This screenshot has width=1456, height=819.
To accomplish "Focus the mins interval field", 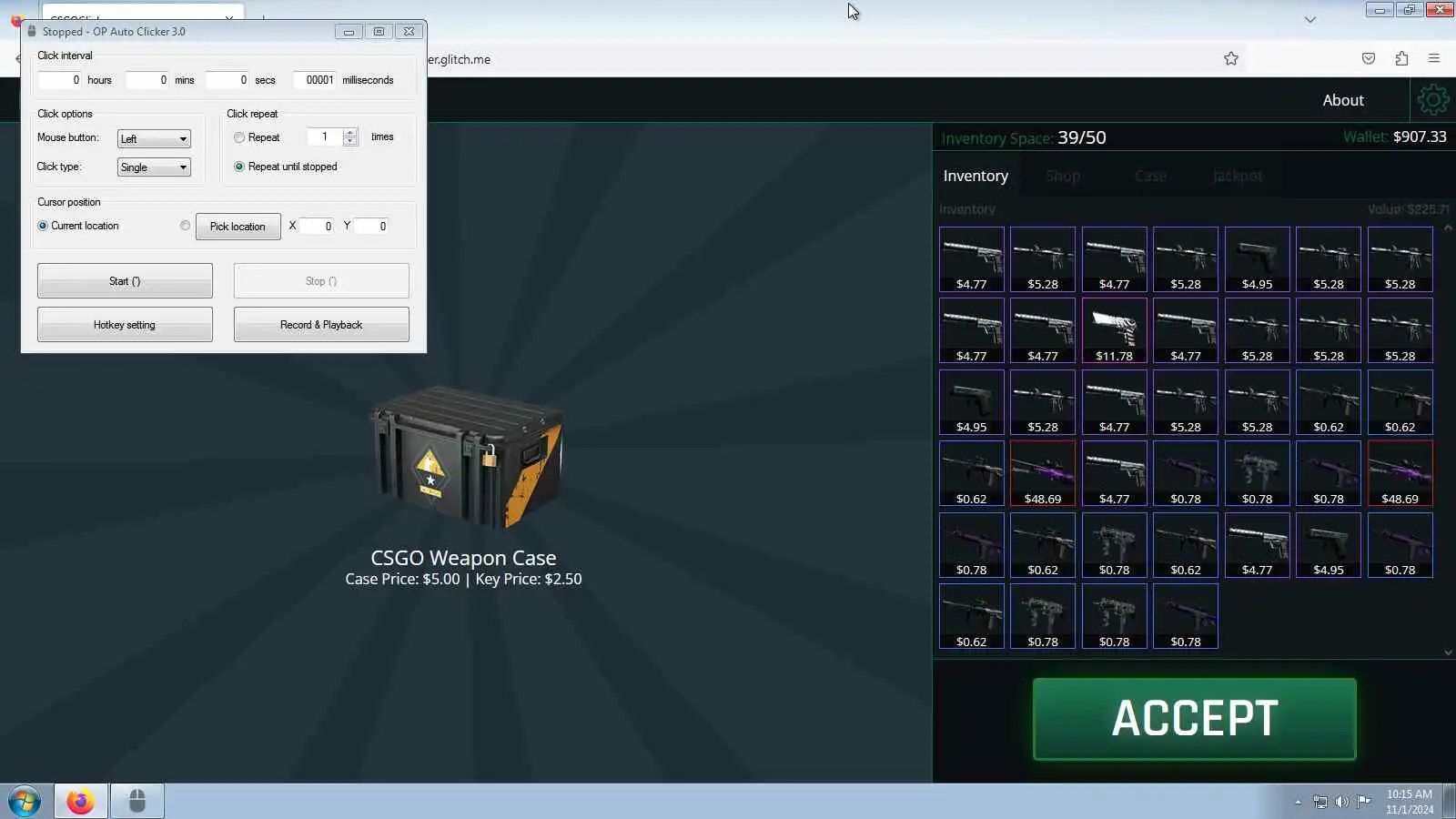I will pyautogui.click(x=147, y=80).
